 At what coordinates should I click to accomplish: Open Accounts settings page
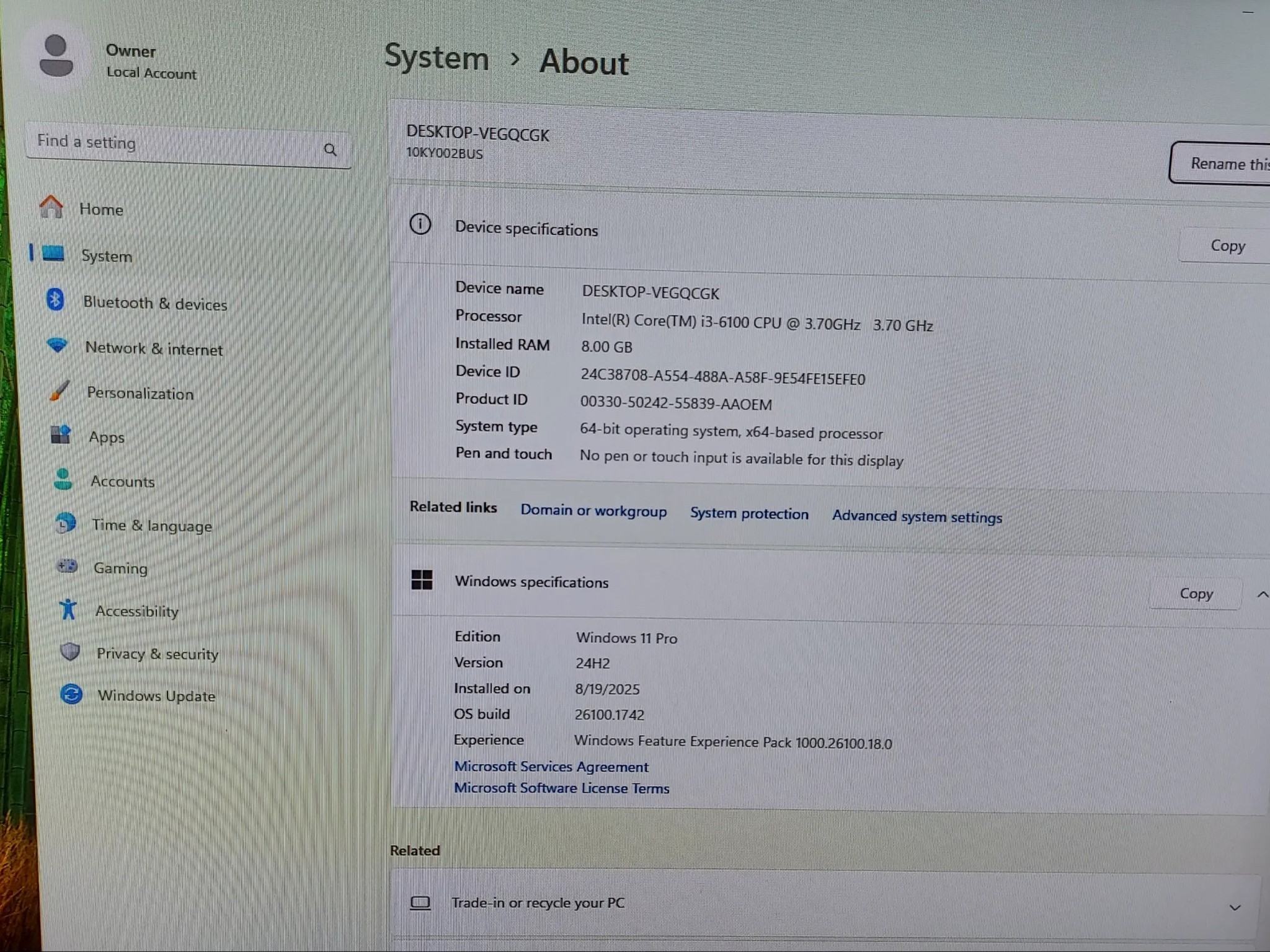click(122, 482)
